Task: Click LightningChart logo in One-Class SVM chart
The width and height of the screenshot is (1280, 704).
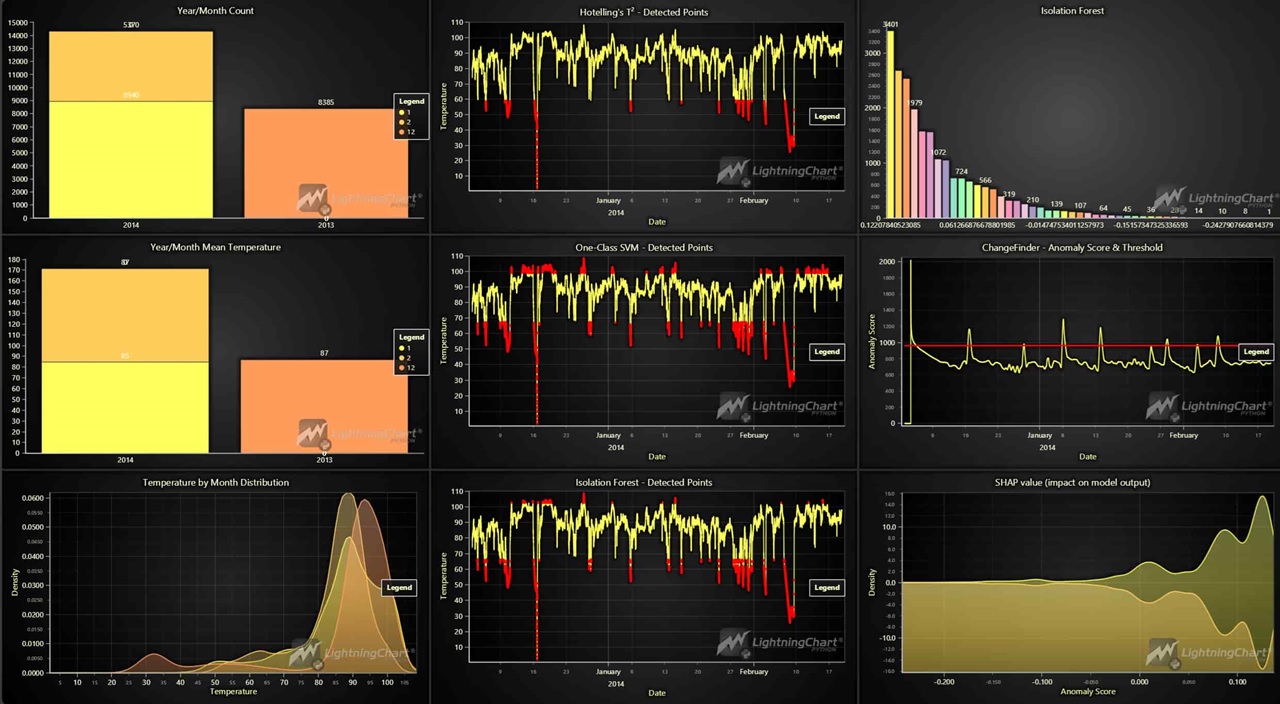Action: 780,407
